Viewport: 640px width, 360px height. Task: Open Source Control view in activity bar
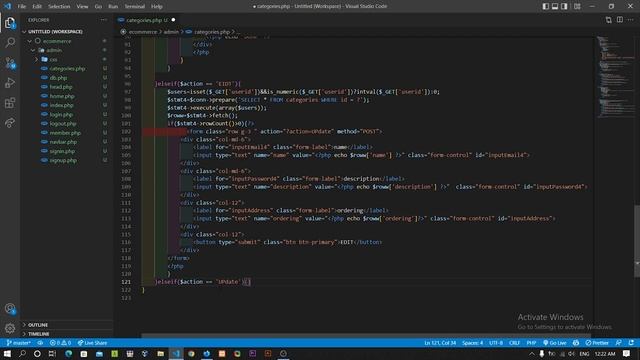tap(10, 63)
